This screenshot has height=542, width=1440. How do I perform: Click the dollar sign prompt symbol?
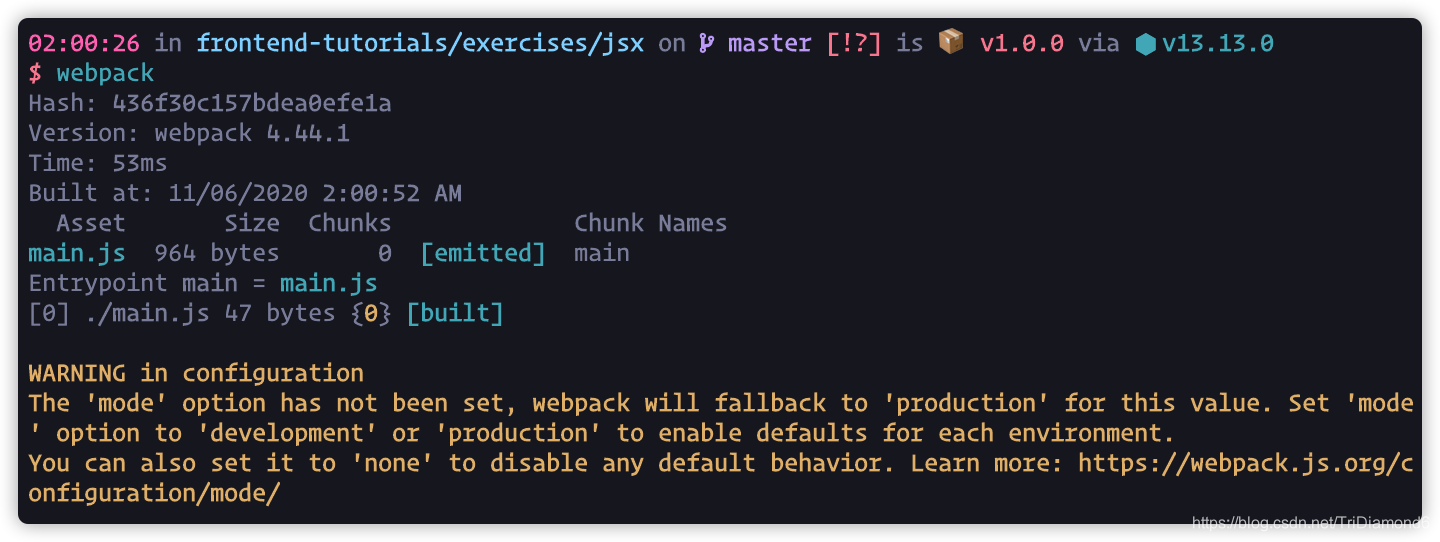click(x=35, y=74)
